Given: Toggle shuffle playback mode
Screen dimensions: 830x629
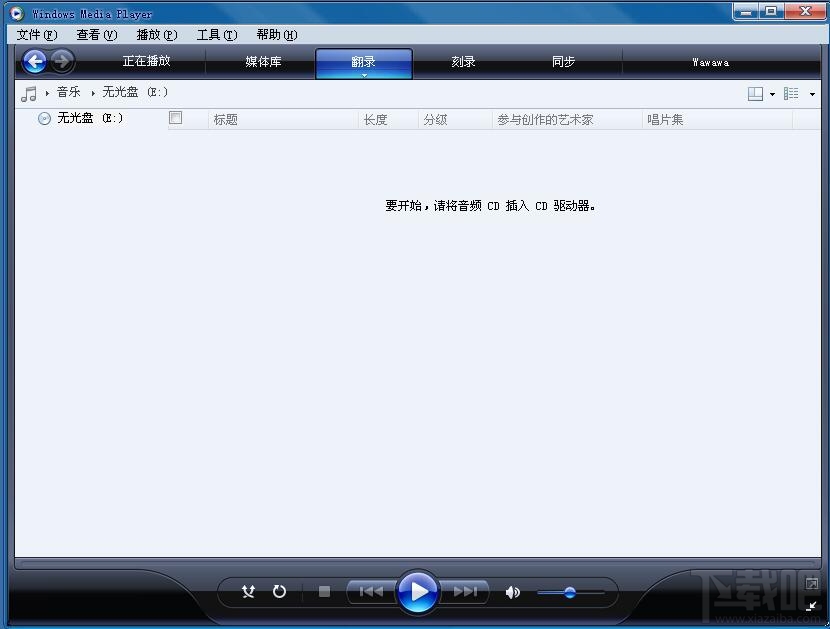Looking at the screenshot, I should (x=248, y=591).
